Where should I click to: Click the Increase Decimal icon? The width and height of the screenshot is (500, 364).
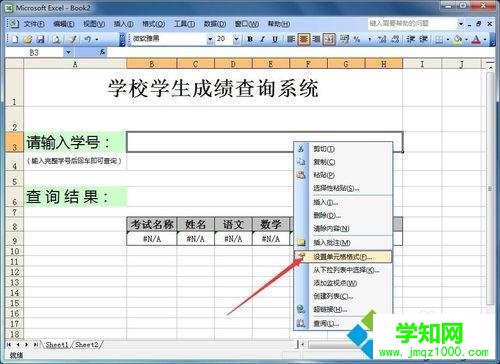click(x=382, y=39)
